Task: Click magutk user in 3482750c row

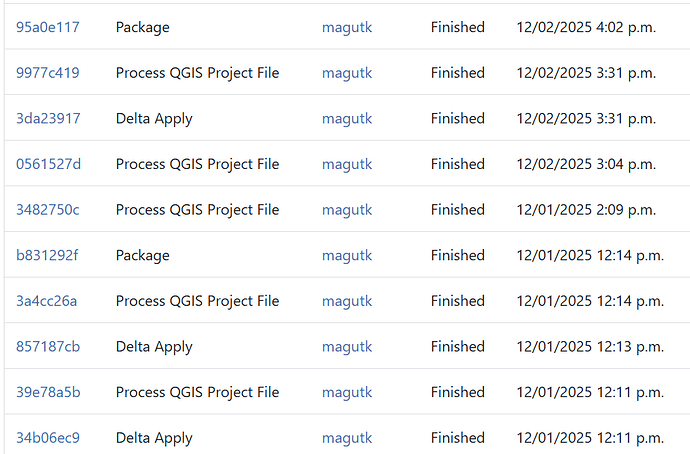Action: 347,210
